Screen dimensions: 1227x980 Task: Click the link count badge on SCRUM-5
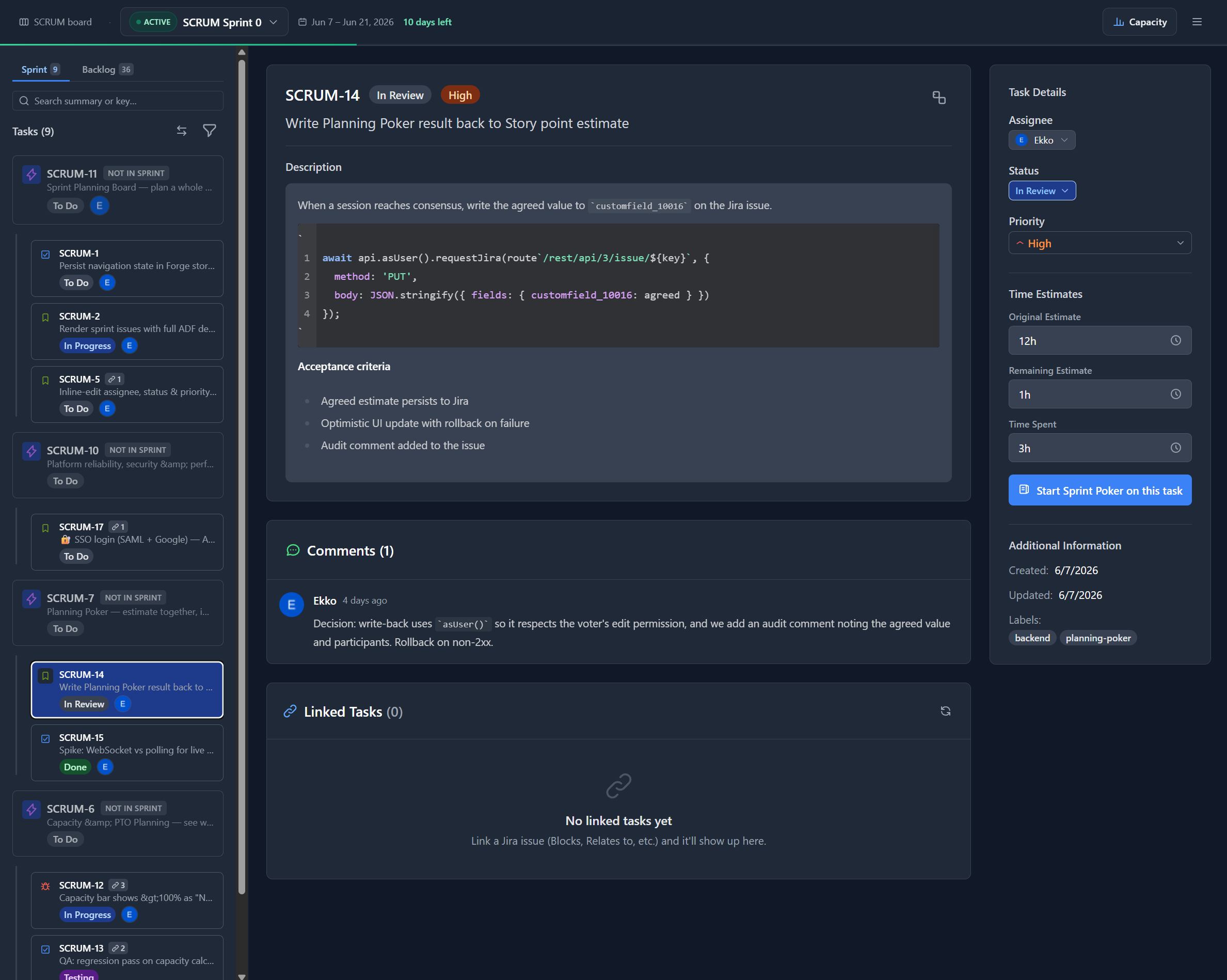click(115, 379)
